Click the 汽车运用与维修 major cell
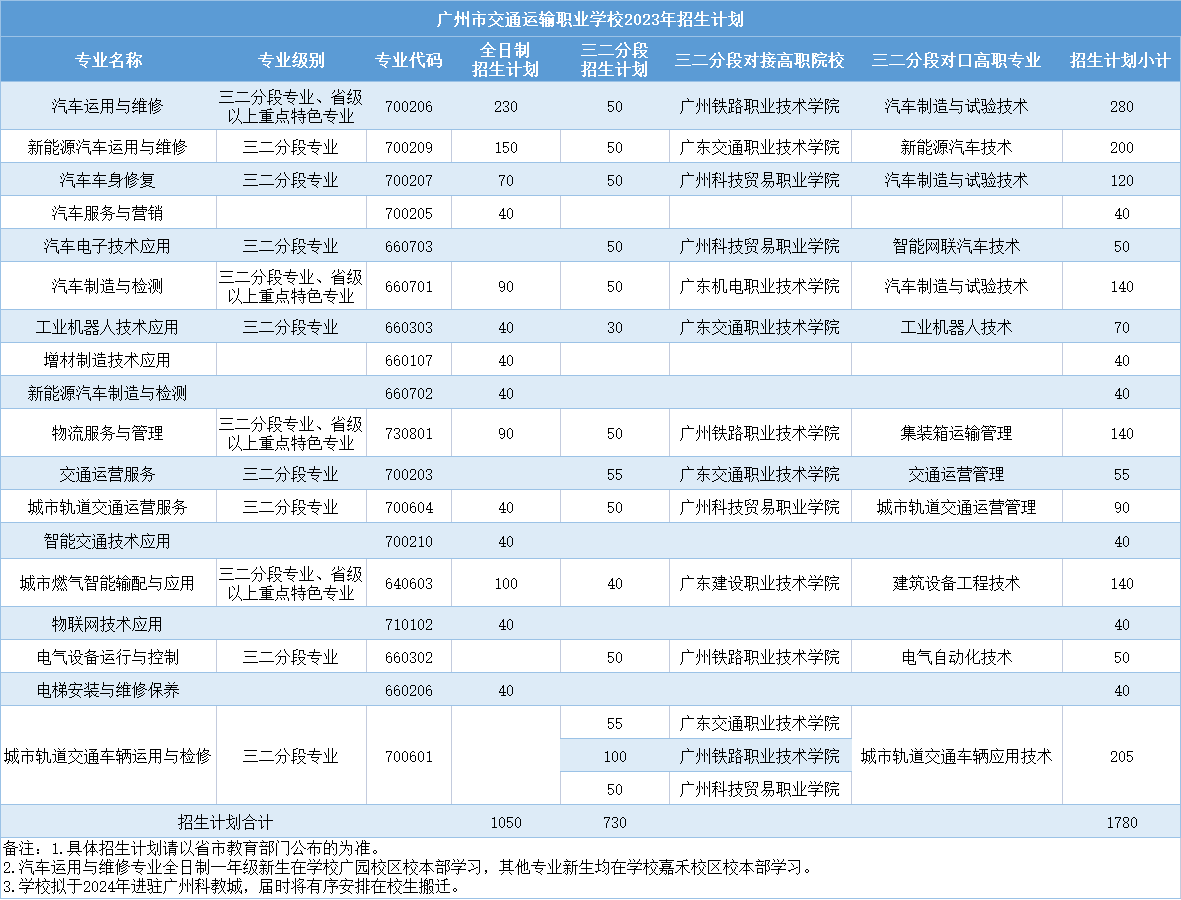 point(108,106)
